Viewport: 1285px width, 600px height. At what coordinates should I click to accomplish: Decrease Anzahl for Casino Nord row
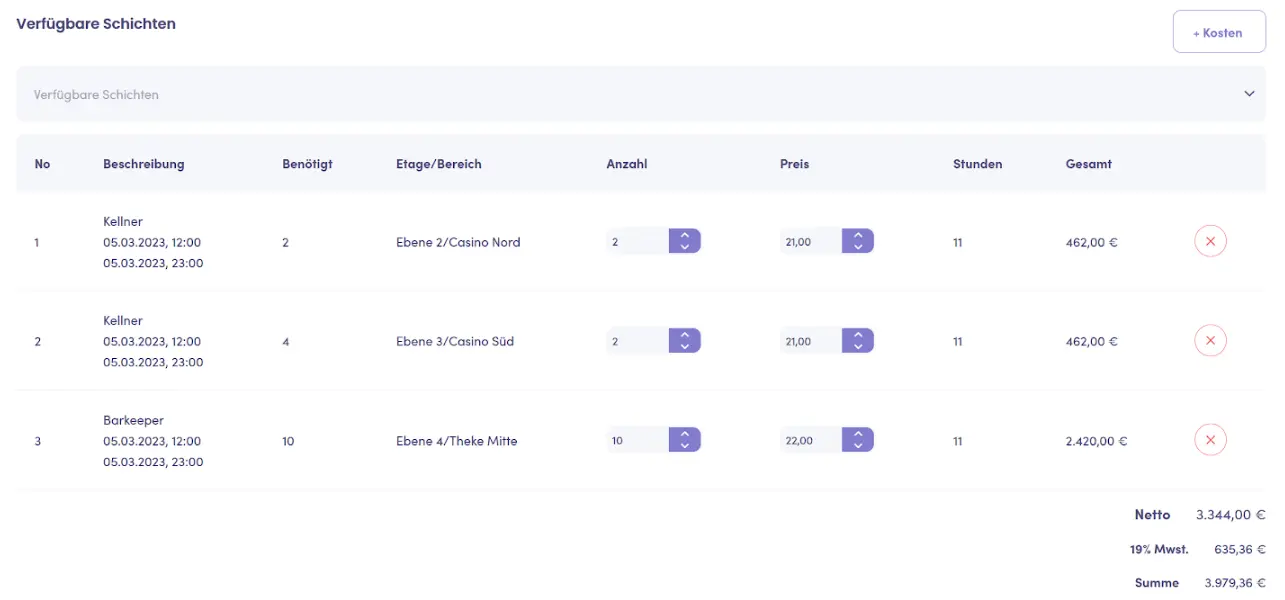pyautogui.click(x=684, y=247)
